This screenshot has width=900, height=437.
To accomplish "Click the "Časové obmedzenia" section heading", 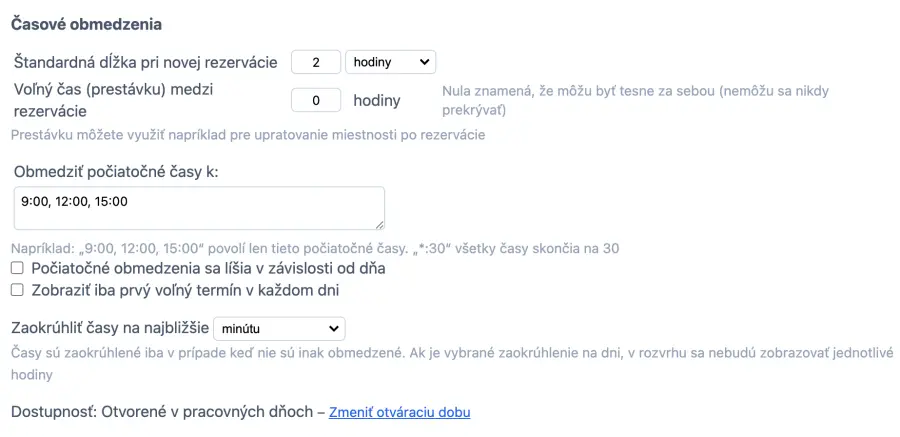I will pos(86,23).
